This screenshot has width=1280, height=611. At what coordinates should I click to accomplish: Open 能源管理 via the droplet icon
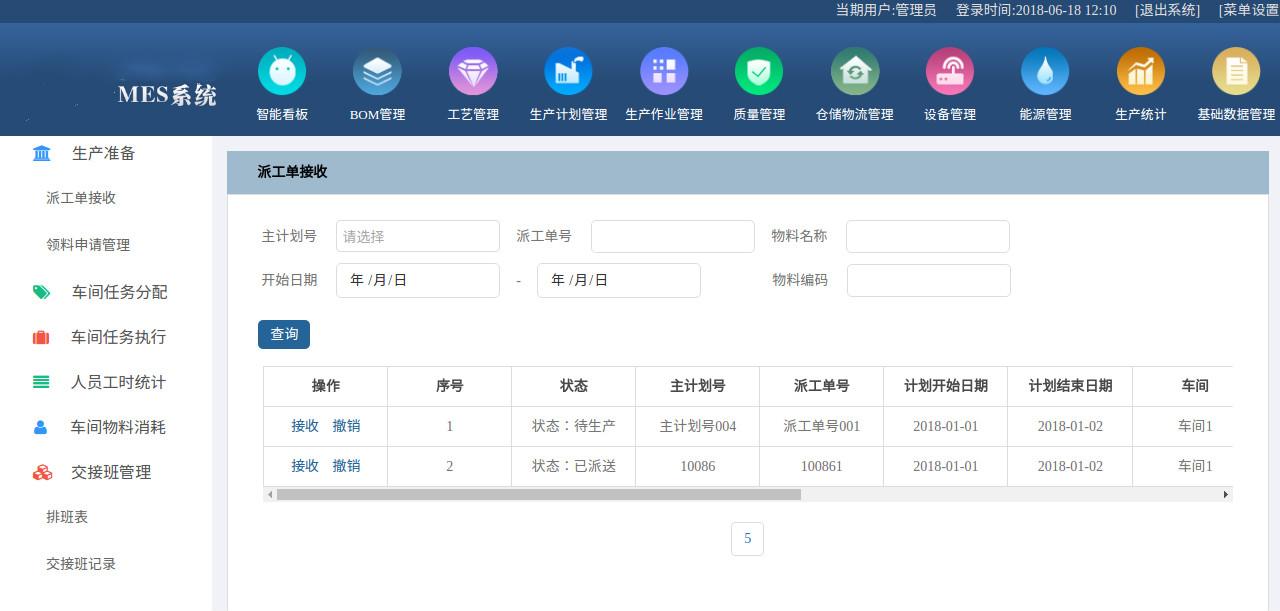pos(1044,72)
